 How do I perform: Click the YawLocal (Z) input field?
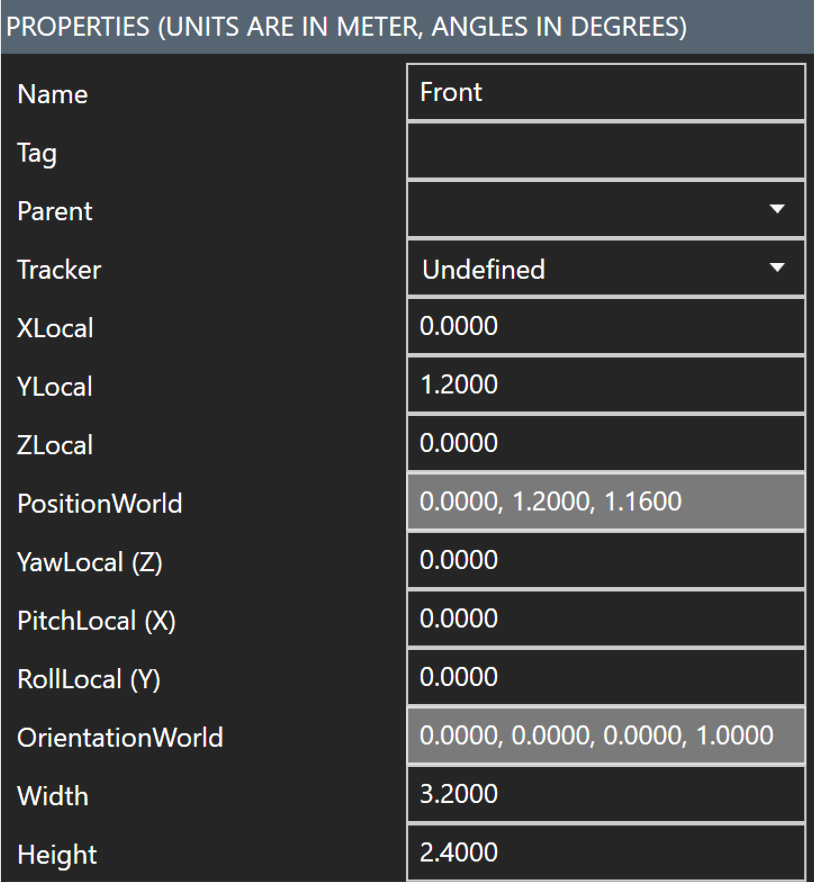[x=605, y=561]
